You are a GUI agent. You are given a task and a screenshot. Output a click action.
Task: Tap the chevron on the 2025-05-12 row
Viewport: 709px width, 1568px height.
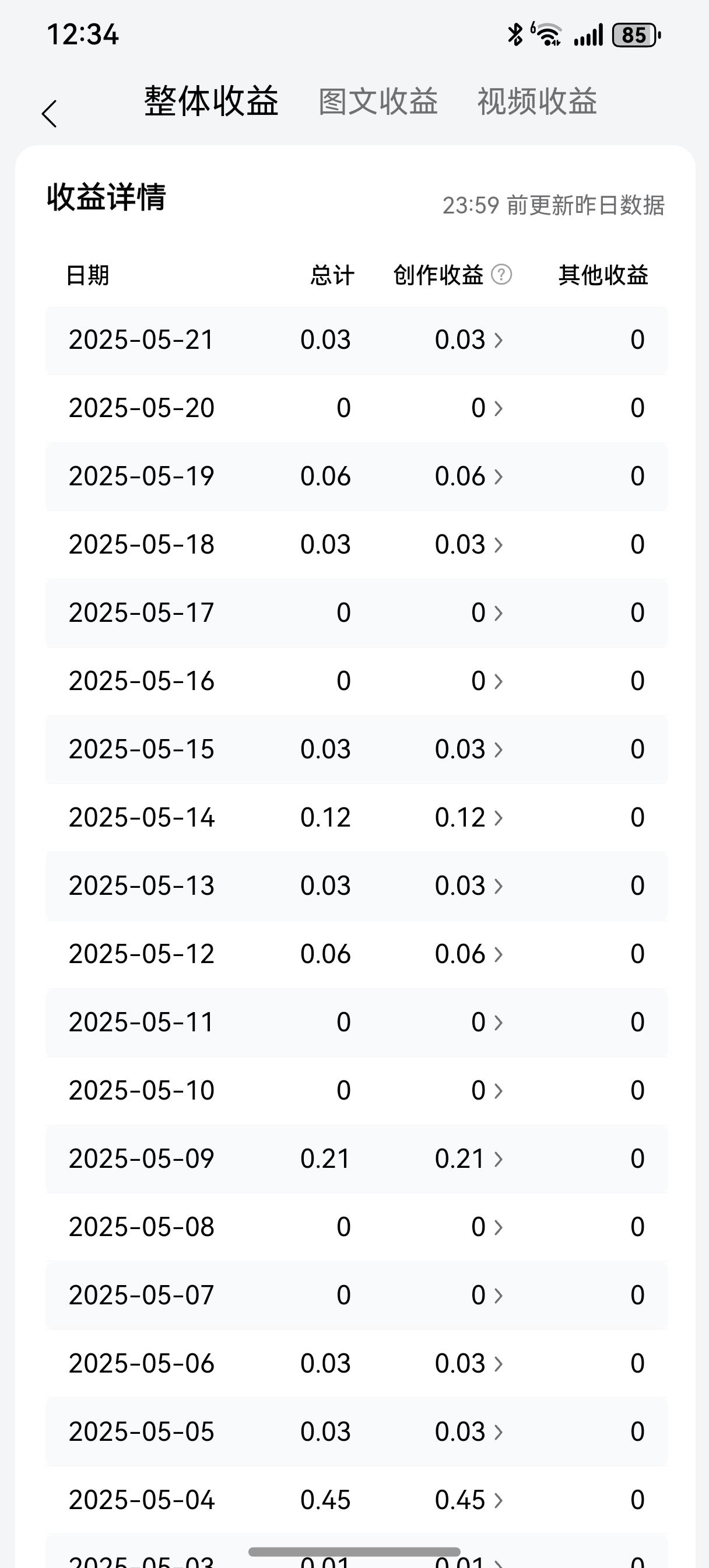(x=499, y=954)
